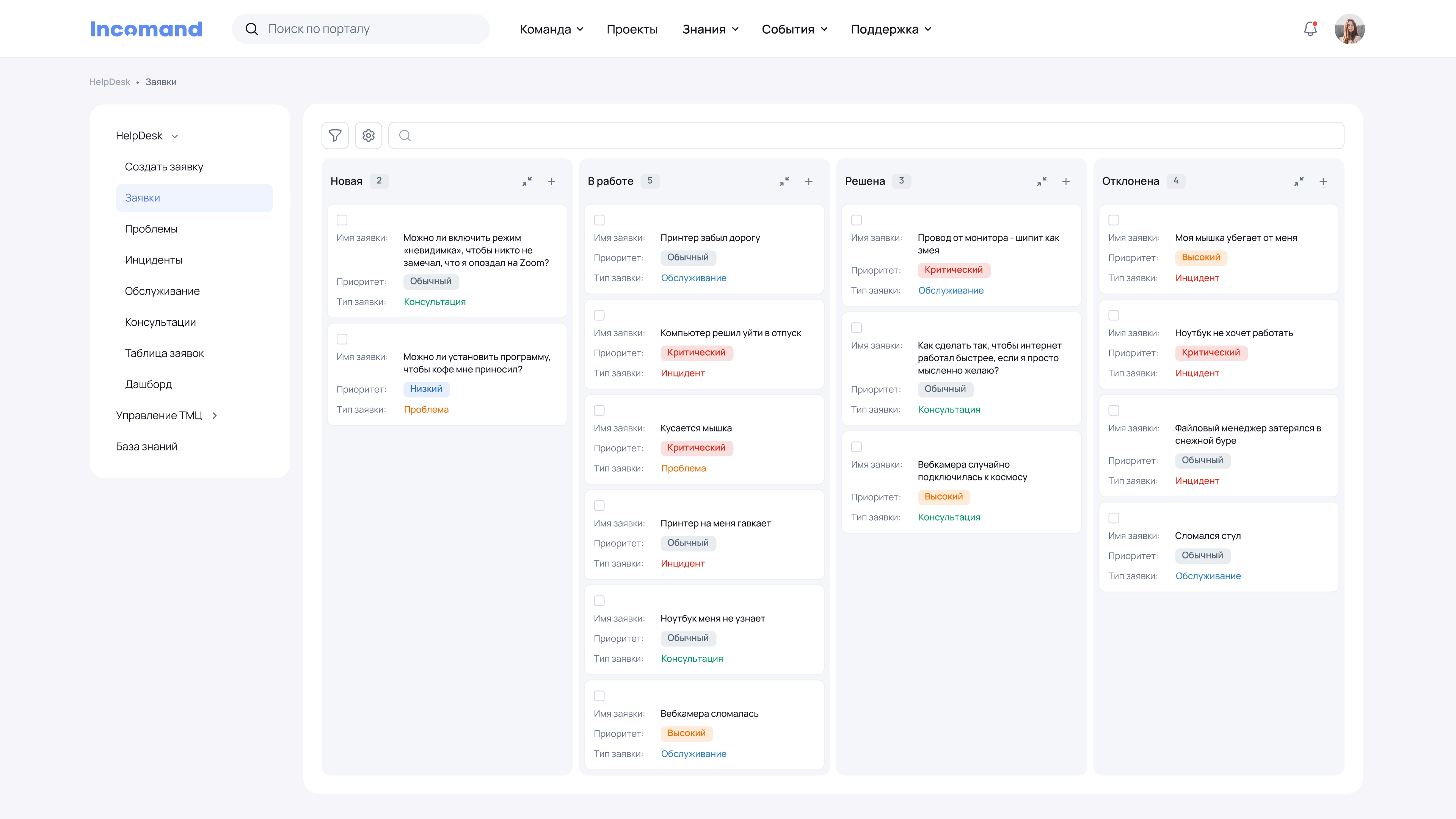Viewport: 1456px width, 819px height.
Task: Select the Сломался стул ticket checkbox
Action: click(1114, 518)
